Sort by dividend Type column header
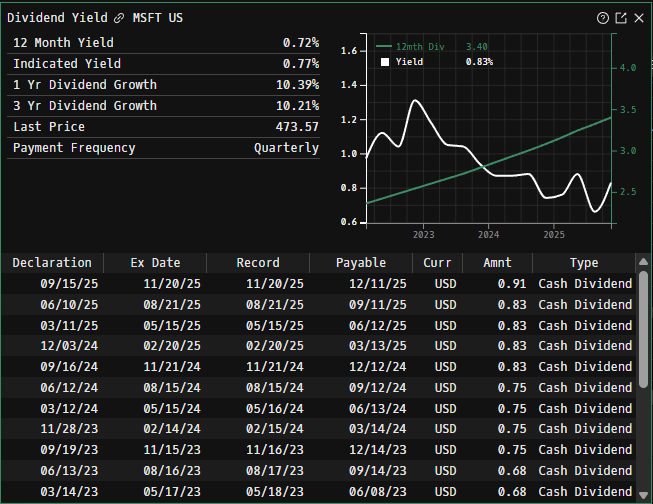The image size is (653, 504). pos(583,263)
